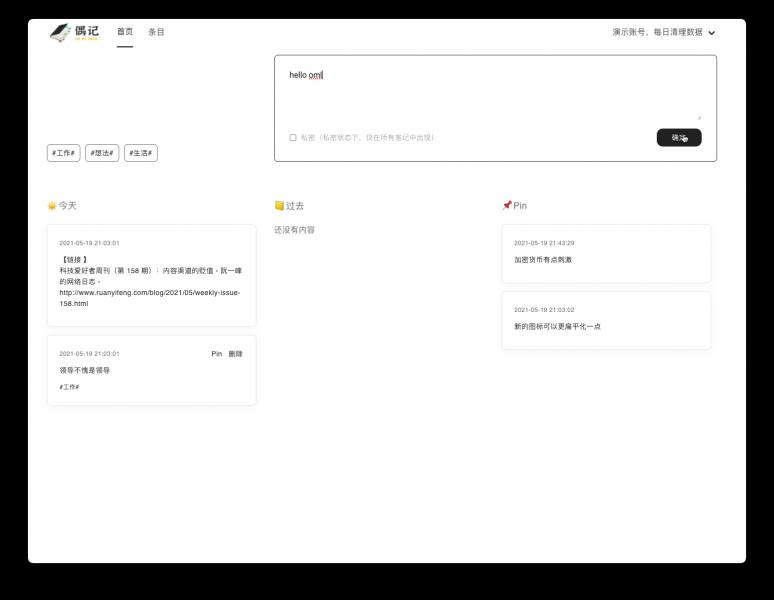Click the 【链接】 note title text
The image size is (774, 600).
pyautogui.click(x=75, y=260)
